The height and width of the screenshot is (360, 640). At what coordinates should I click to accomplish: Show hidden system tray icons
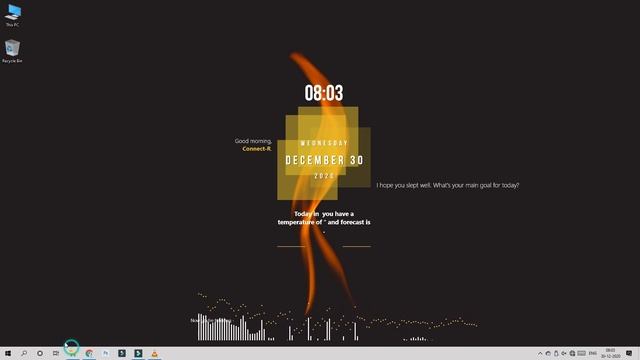(540, 353)
